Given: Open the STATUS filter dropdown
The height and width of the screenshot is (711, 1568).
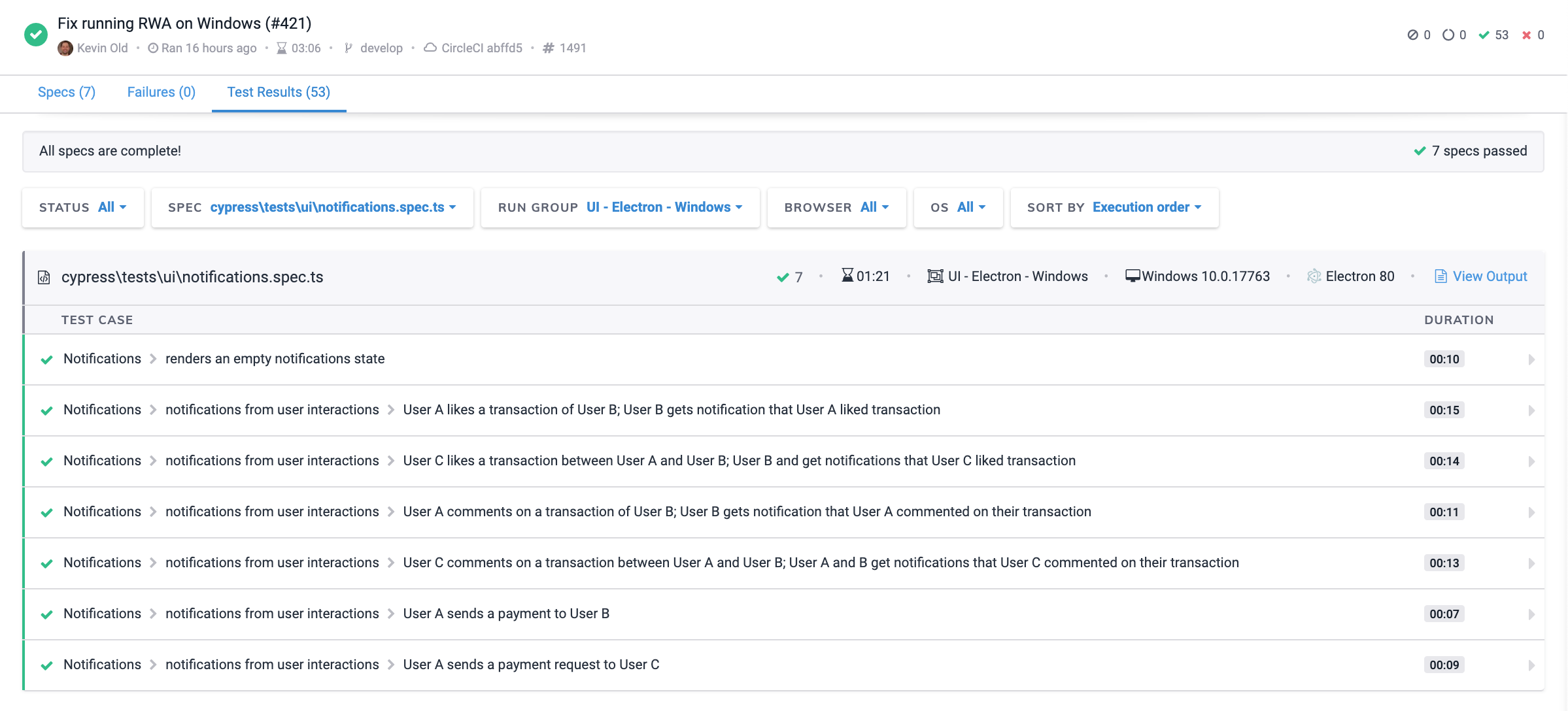Looking at the screenshot, I should pos(83,208).
